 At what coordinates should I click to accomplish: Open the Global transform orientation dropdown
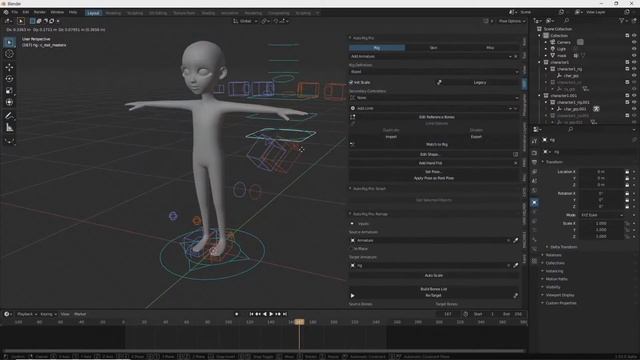point(245,21)
